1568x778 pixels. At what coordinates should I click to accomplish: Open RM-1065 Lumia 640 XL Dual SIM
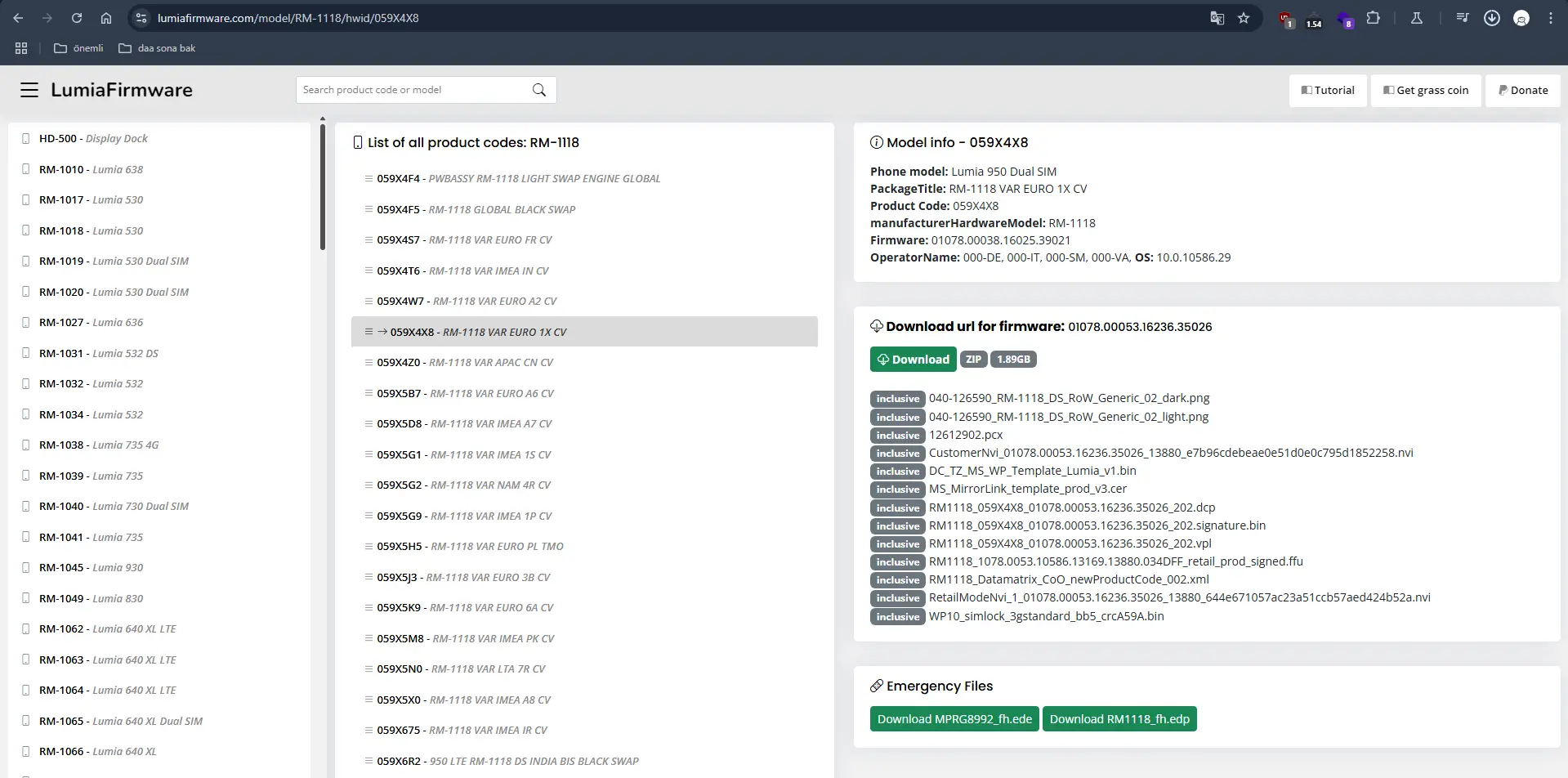(121, 722)
